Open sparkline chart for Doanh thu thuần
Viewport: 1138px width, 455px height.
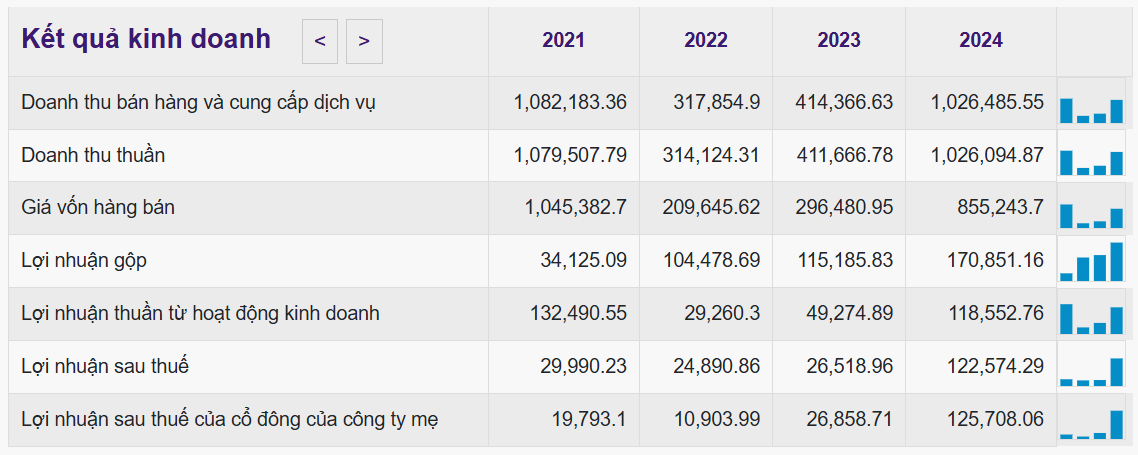[x=1091, y=158]
